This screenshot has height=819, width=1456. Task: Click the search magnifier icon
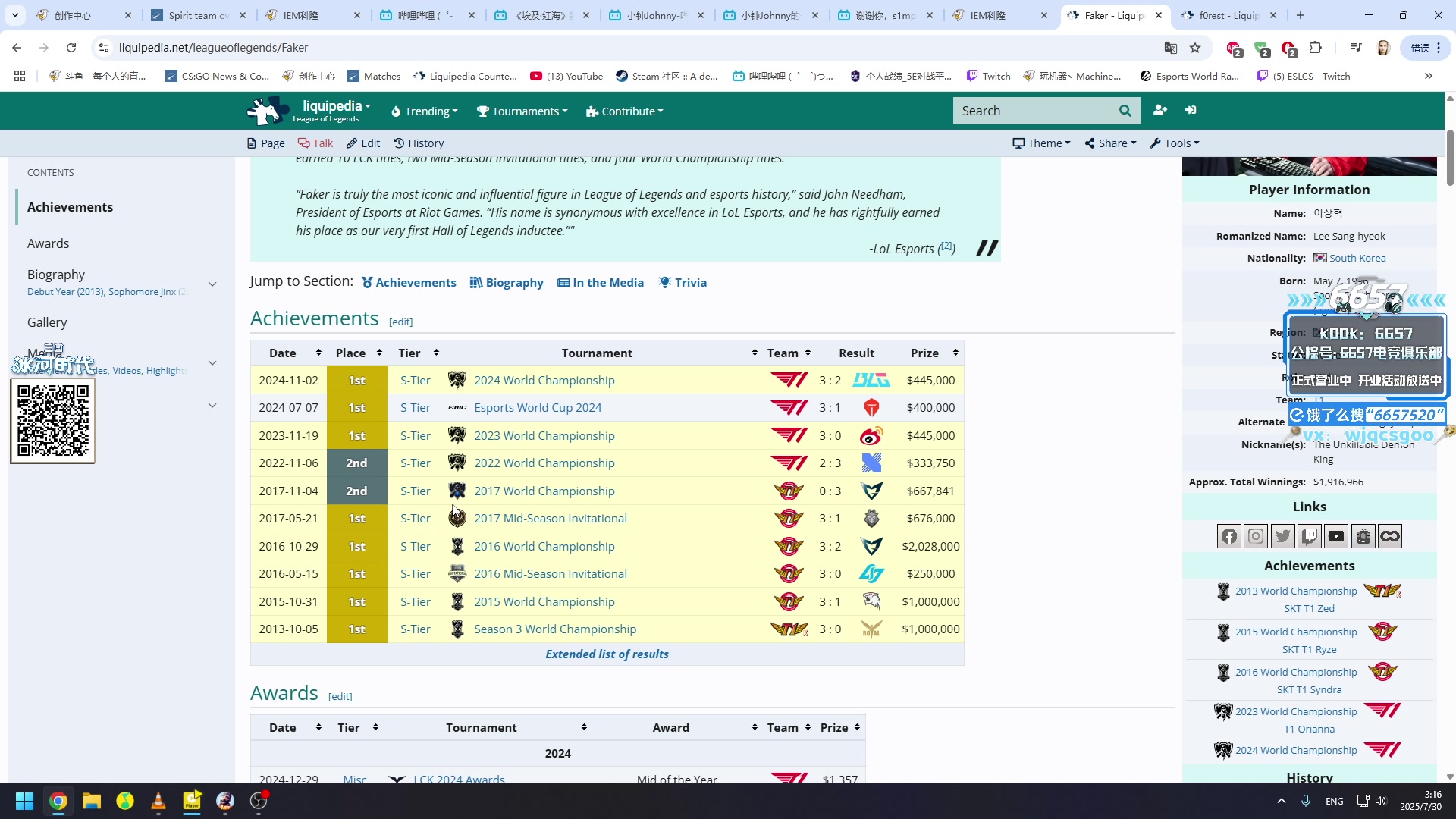click(x=1125, y=111)
